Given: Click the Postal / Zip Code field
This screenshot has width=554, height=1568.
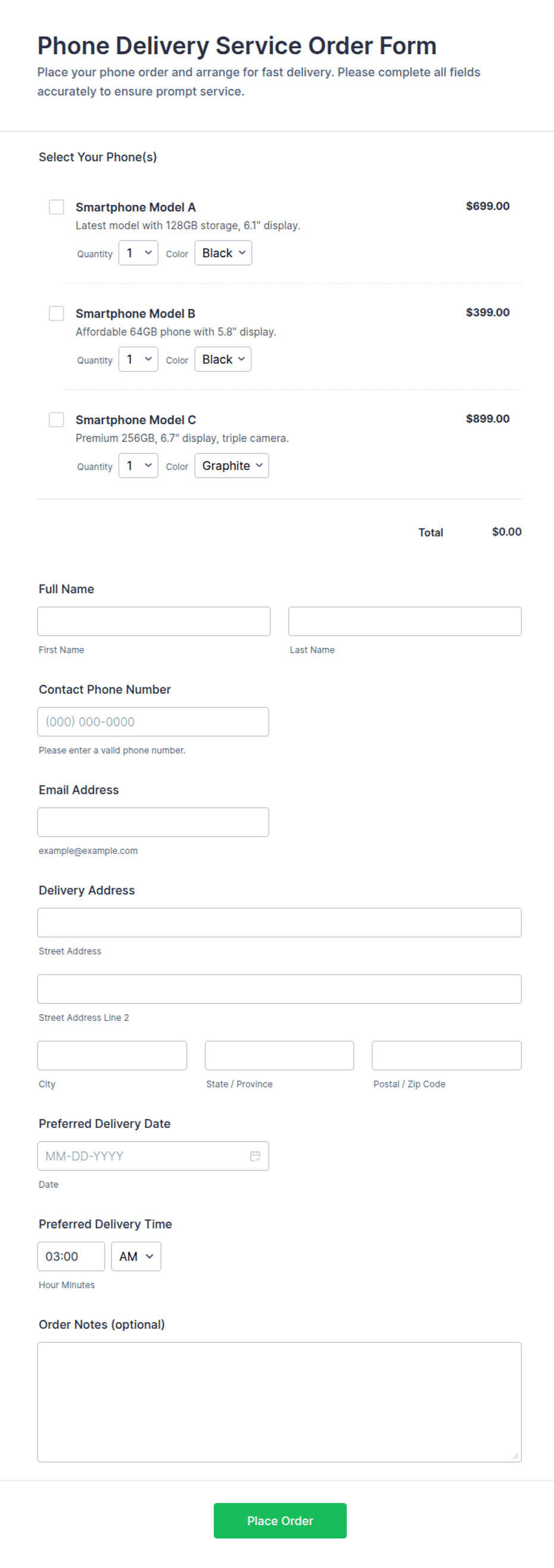Looking at the screenshot, I should 447,1055.
